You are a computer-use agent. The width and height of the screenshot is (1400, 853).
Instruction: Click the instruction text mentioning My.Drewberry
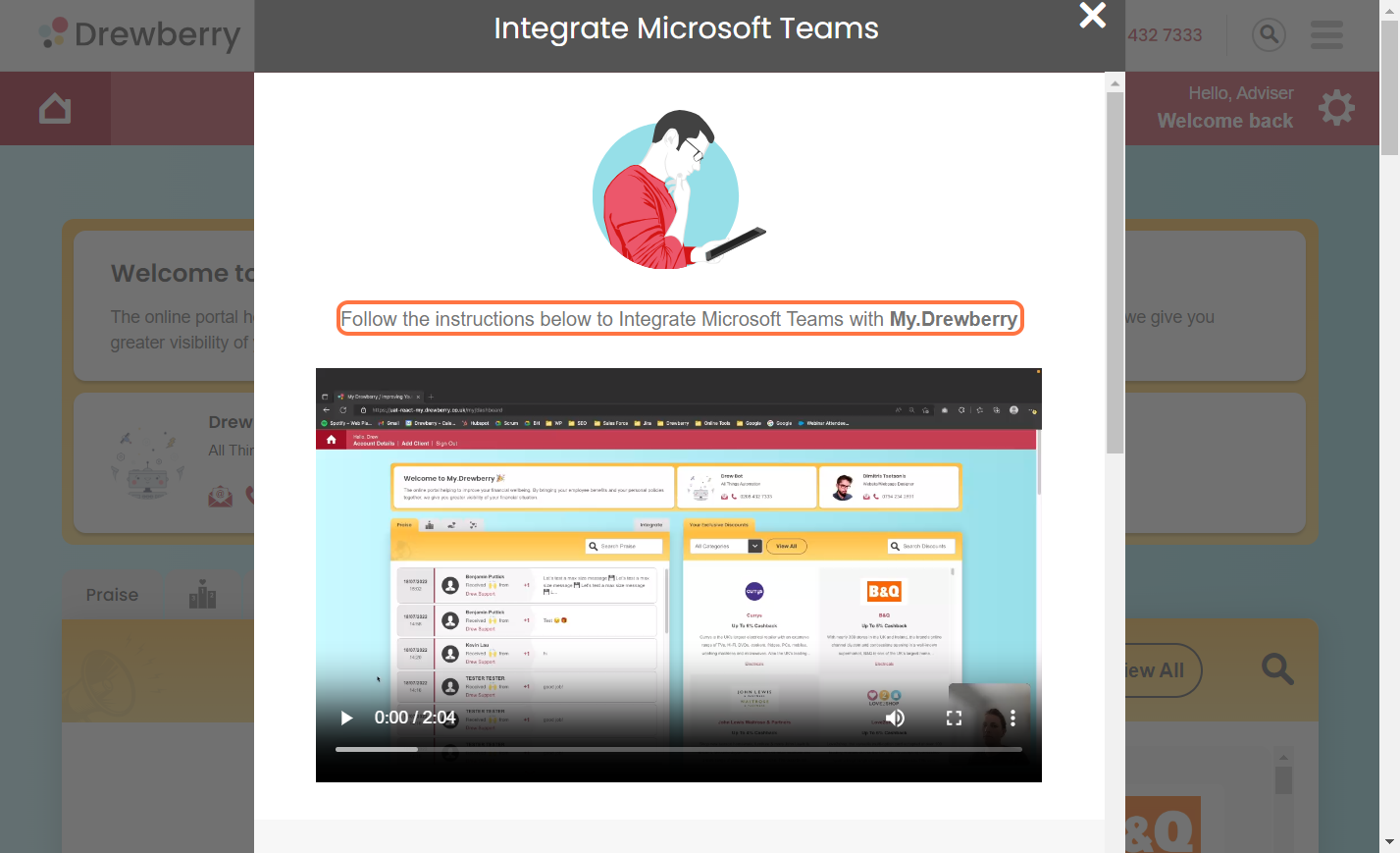pos(679,319)
